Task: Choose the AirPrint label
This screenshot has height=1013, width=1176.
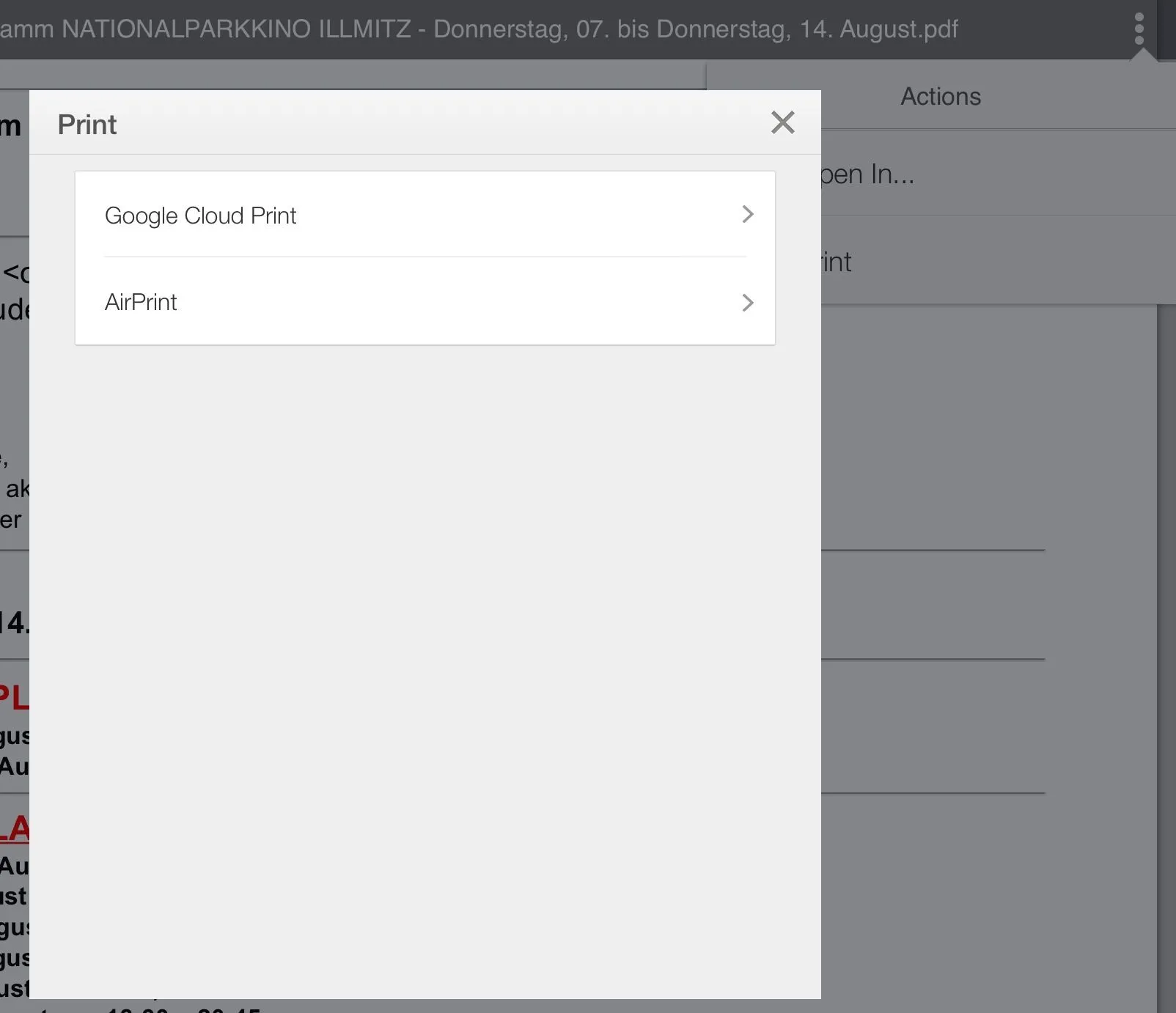Action: (141, 302)
